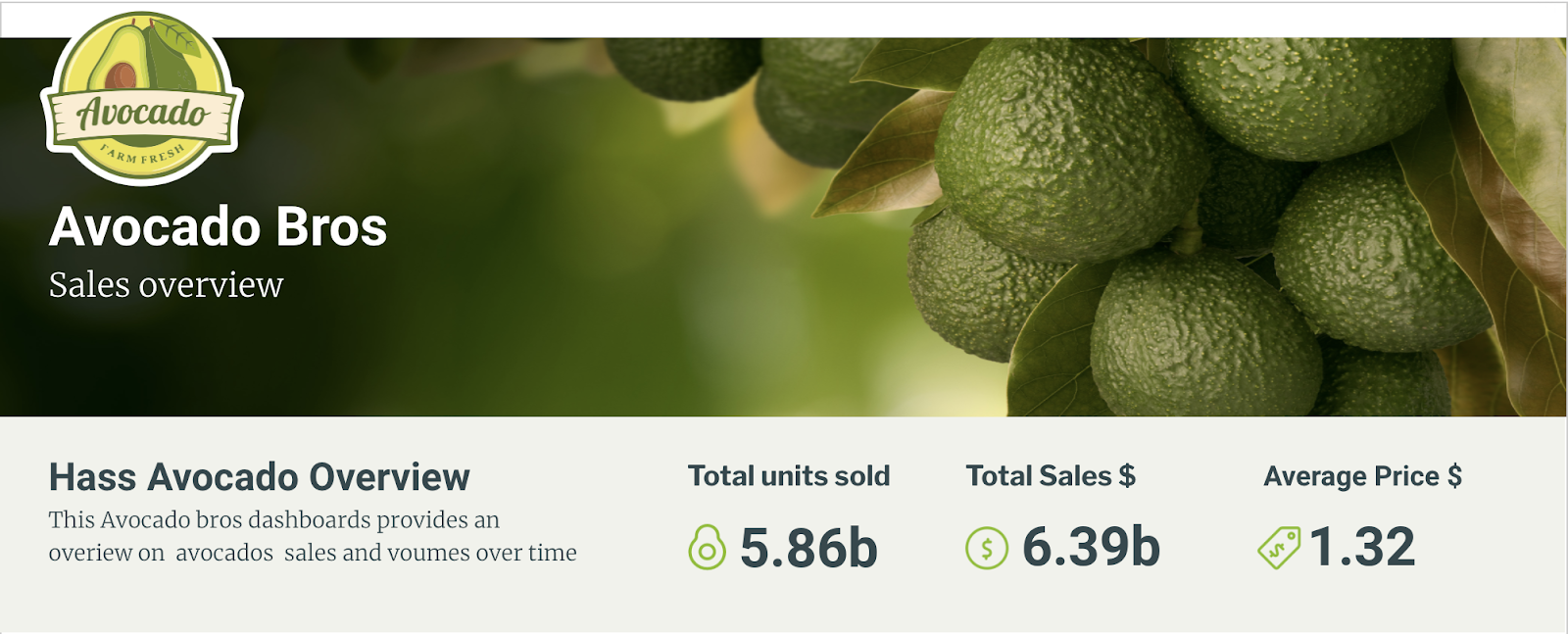The height and width of the screenshot is (634, 1568).
Task: Click the dashboard description paragraph text
Action: coord(313,536)
